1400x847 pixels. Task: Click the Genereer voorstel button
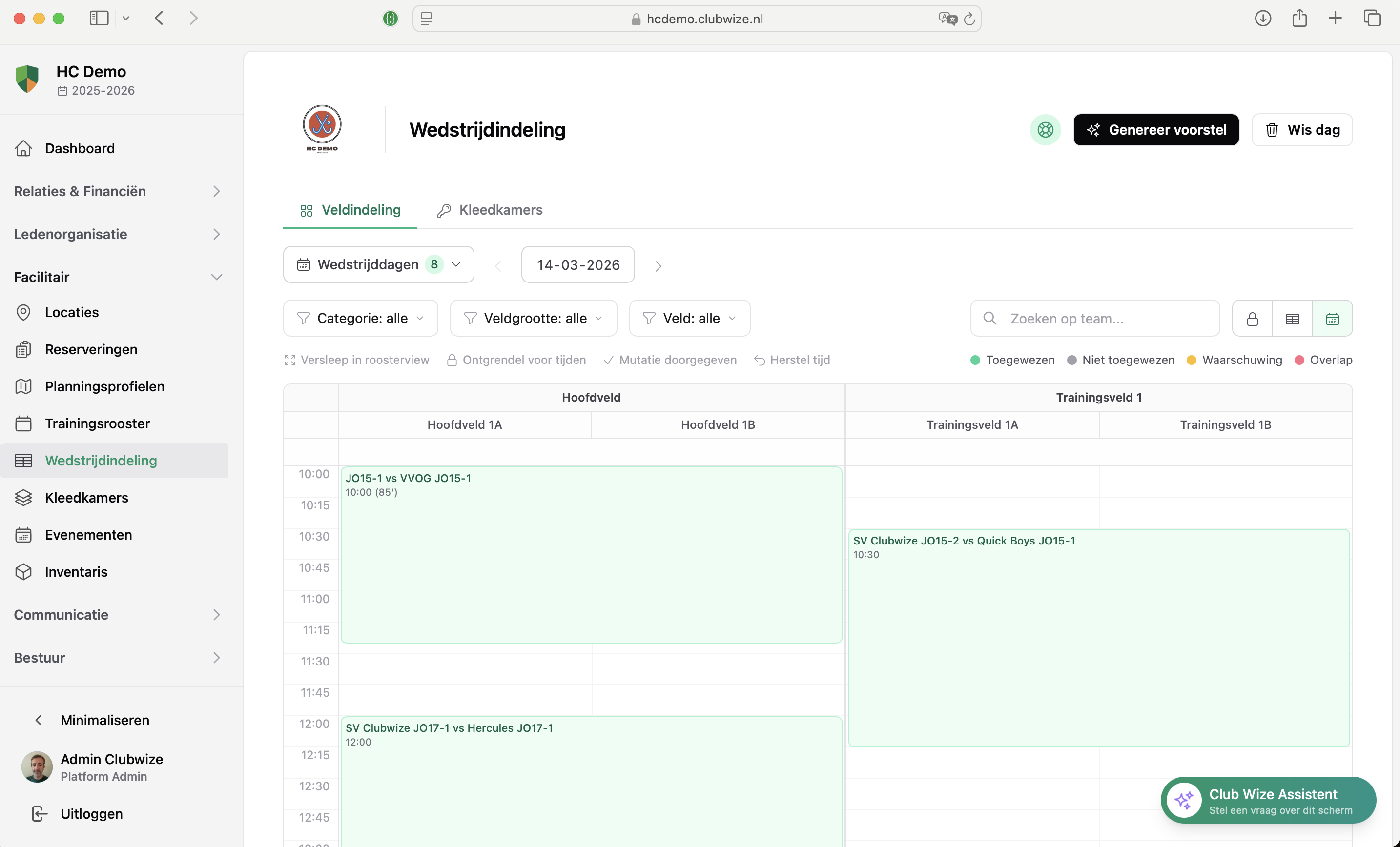pyautogui.click(x=1155, y=129)
